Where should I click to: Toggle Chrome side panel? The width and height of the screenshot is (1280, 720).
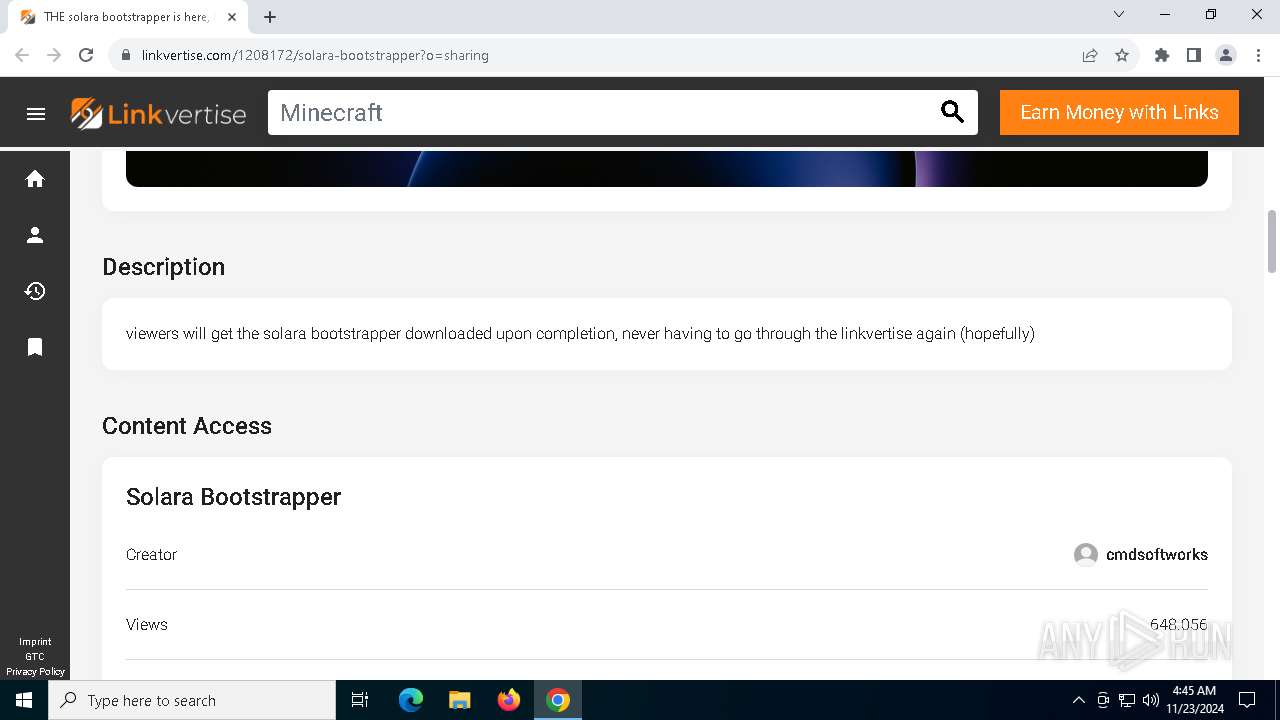[1194, 55]
